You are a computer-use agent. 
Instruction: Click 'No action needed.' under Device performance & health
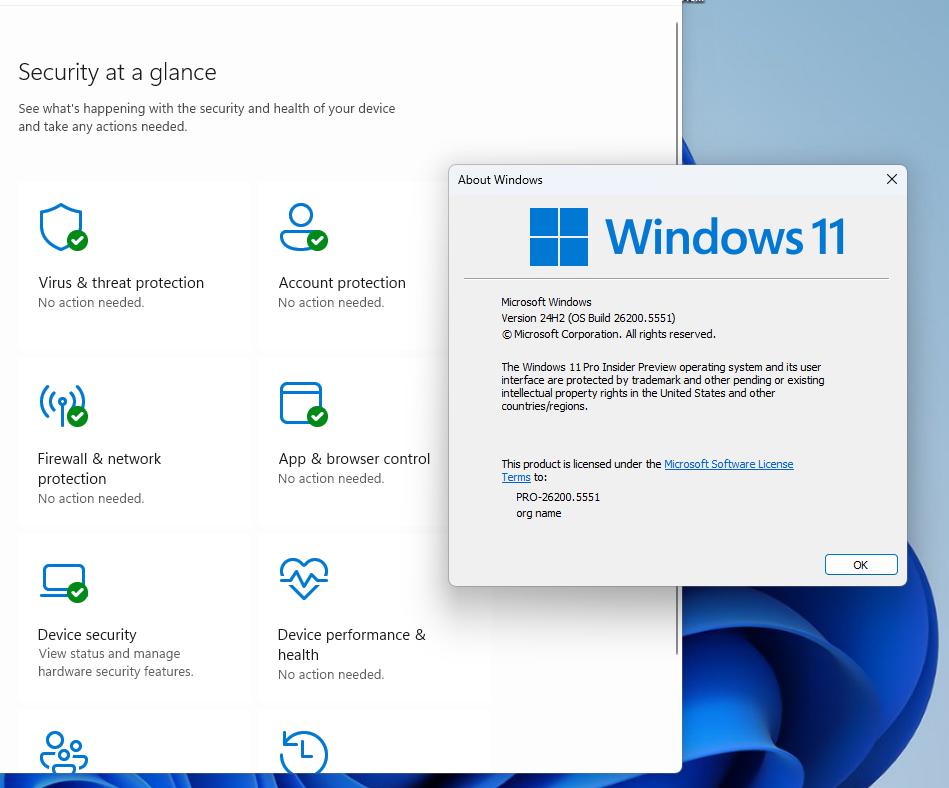pyautogui.click(x=331, y=675)
